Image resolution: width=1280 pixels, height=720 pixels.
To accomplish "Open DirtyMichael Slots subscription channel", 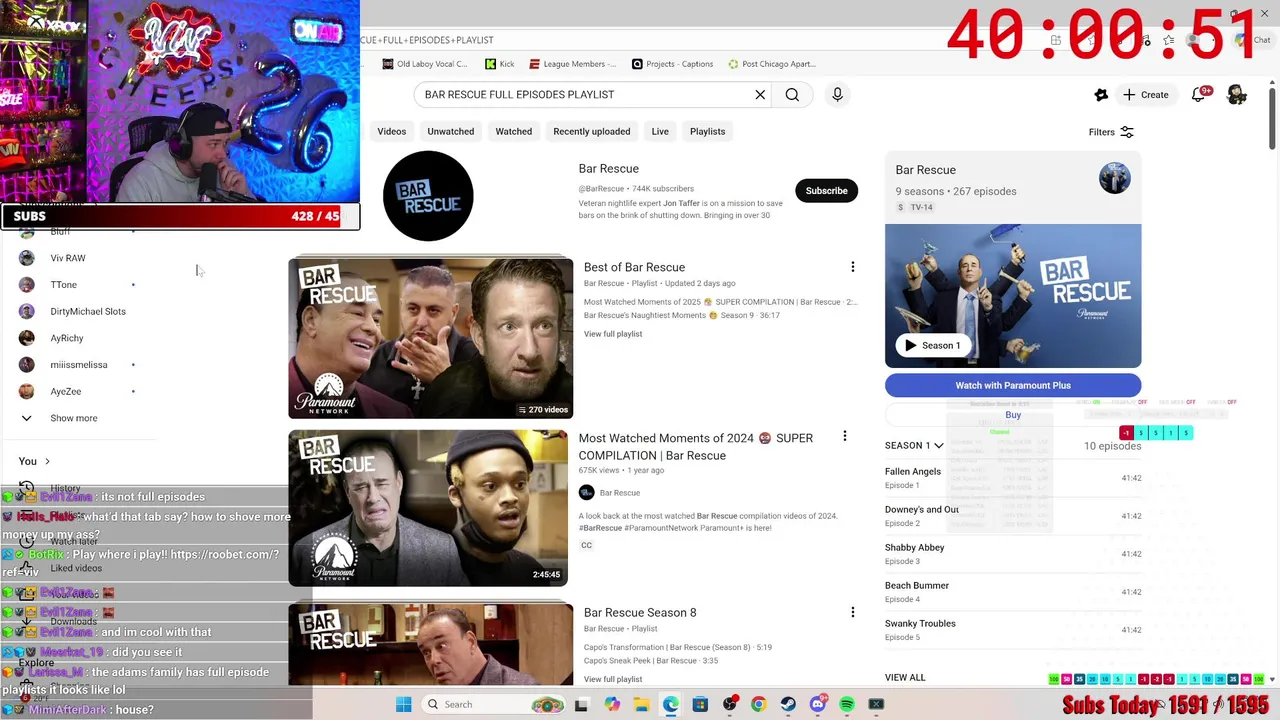I will (x=88, y=311).
